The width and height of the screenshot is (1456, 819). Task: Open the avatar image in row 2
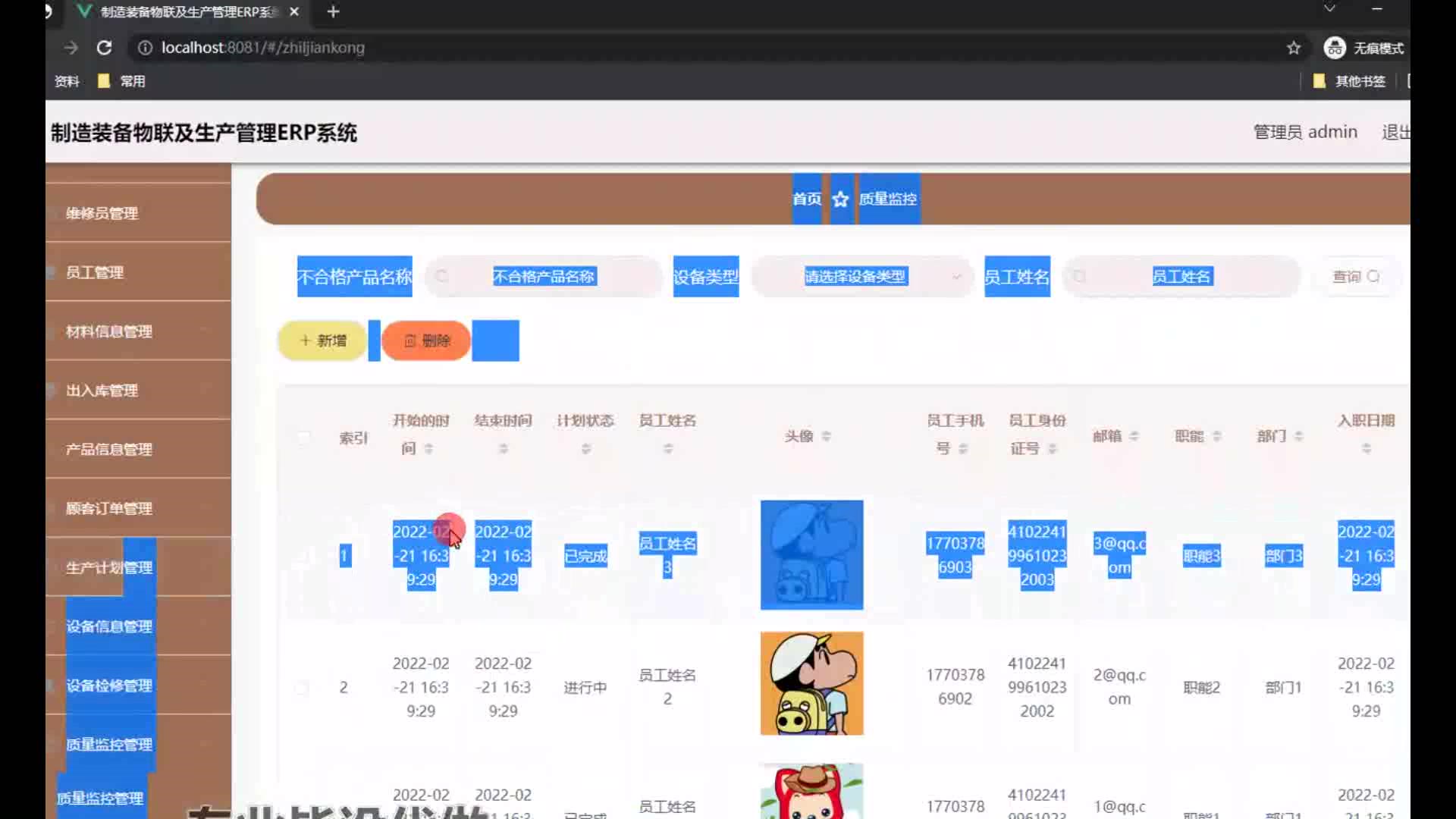811,683
